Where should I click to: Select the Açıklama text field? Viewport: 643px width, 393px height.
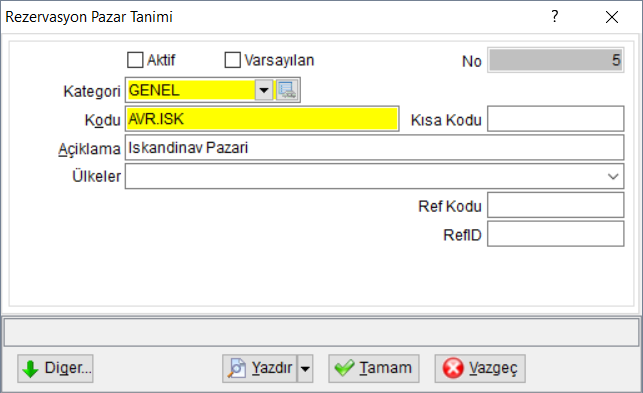click(x=374, y=148)
